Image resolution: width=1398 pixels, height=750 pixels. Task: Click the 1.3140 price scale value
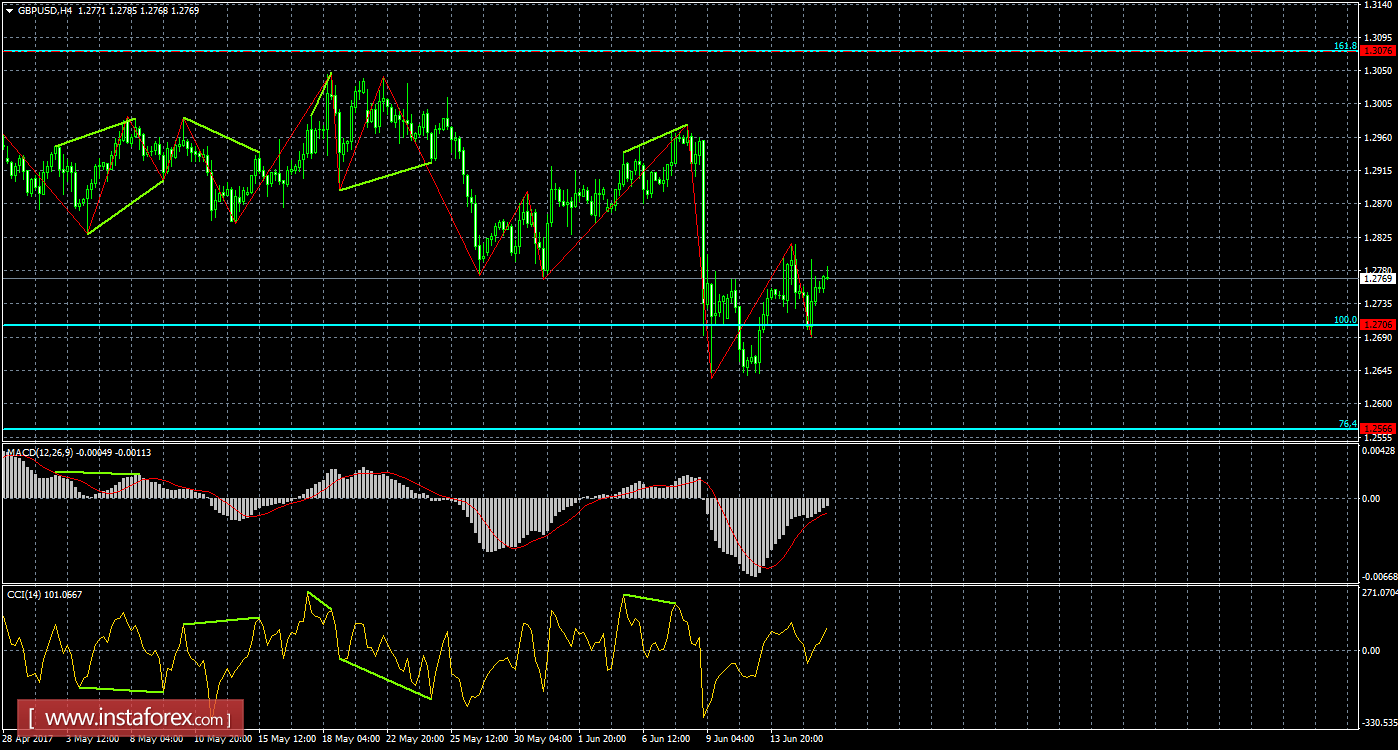point(1379,5)
